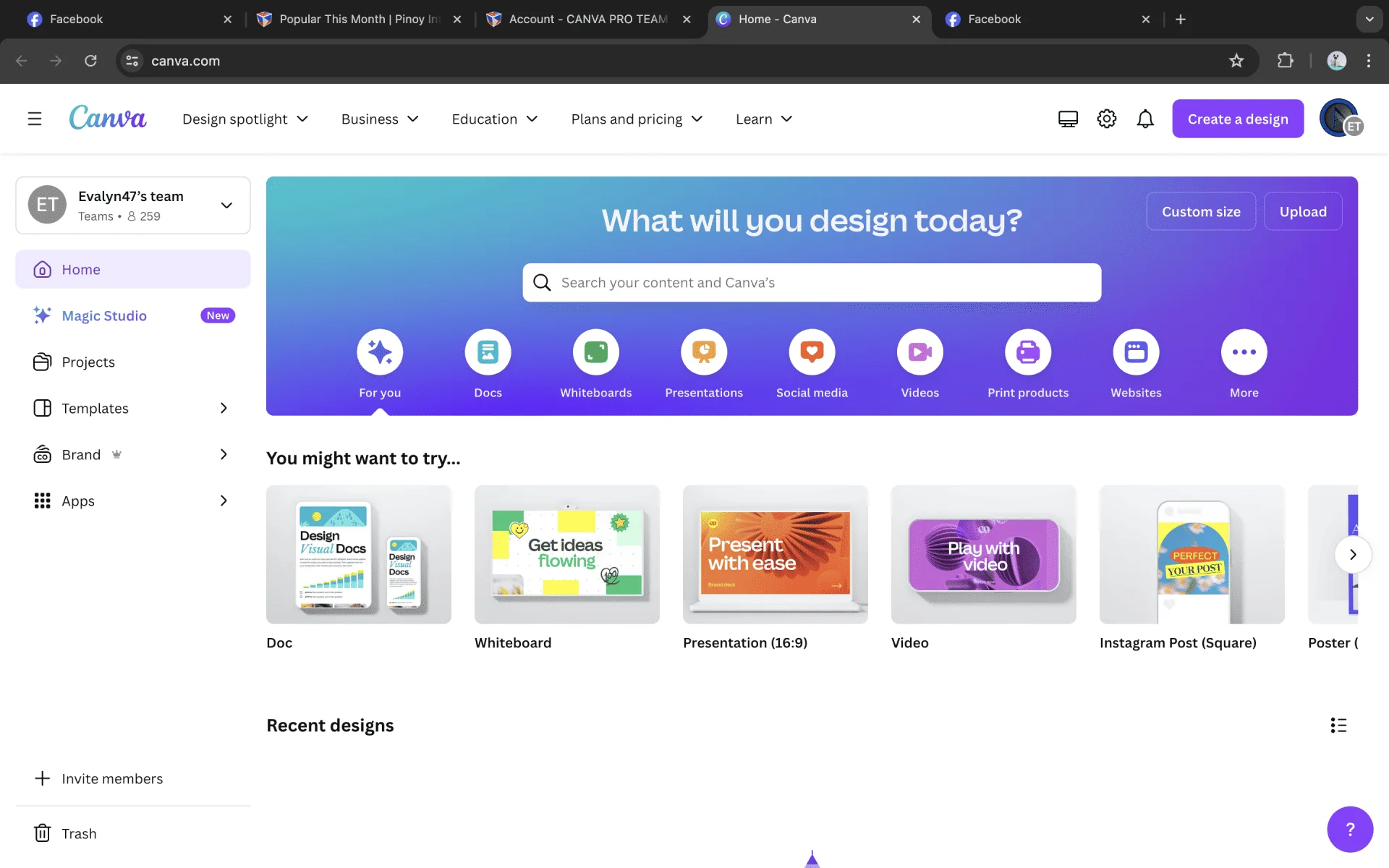1389x868 pixels.
Task: Reload the canva.com page
Action: pyautogui.click(x=90, y=61)
